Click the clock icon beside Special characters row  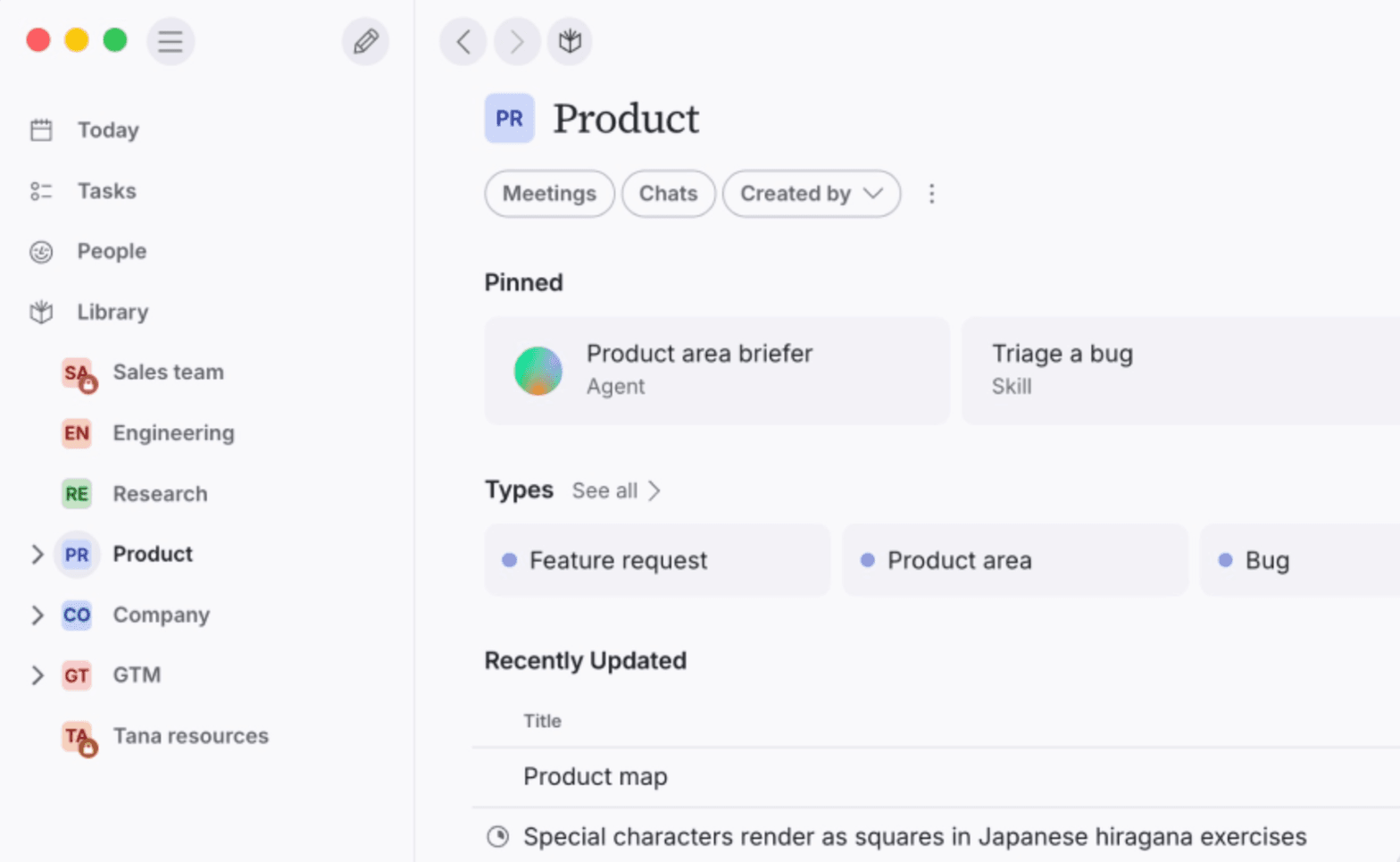(498, 837)
